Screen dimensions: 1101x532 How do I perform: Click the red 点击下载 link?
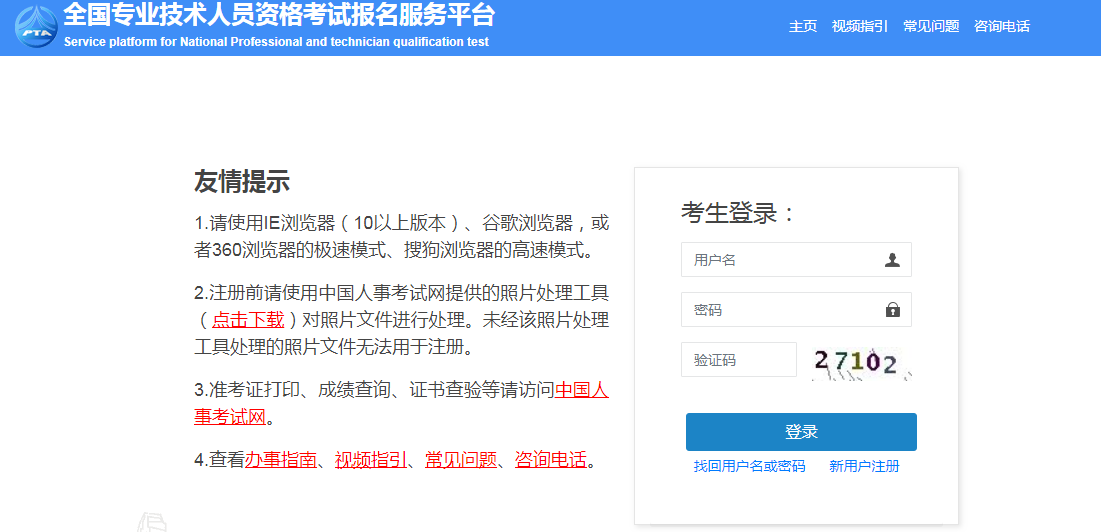(x=248, y=320)
